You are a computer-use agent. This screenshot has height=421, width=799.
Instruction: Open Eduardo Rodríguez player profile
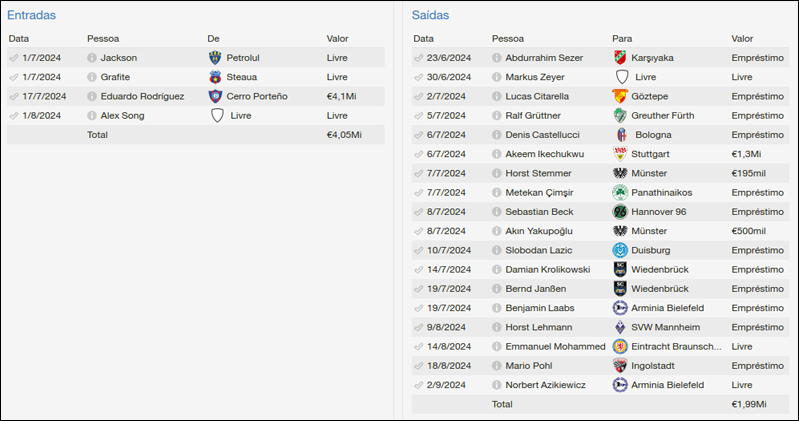point(142,96)
